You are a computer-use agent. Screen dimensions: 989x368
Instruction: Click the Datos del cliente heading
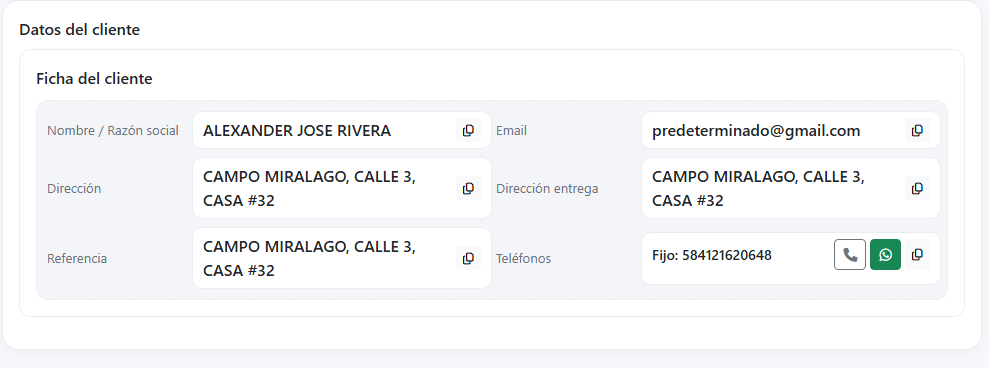[x=79, y=30]
